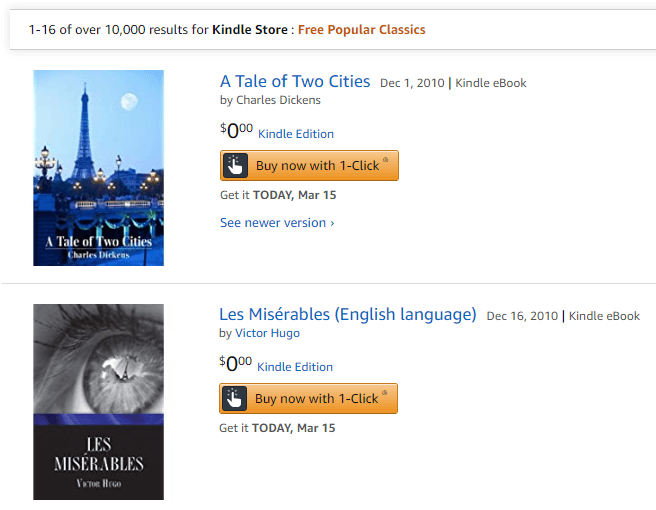Screen dimensions: 656x510
Task: Expand See newer version link
Action: [x=277, y=222]
